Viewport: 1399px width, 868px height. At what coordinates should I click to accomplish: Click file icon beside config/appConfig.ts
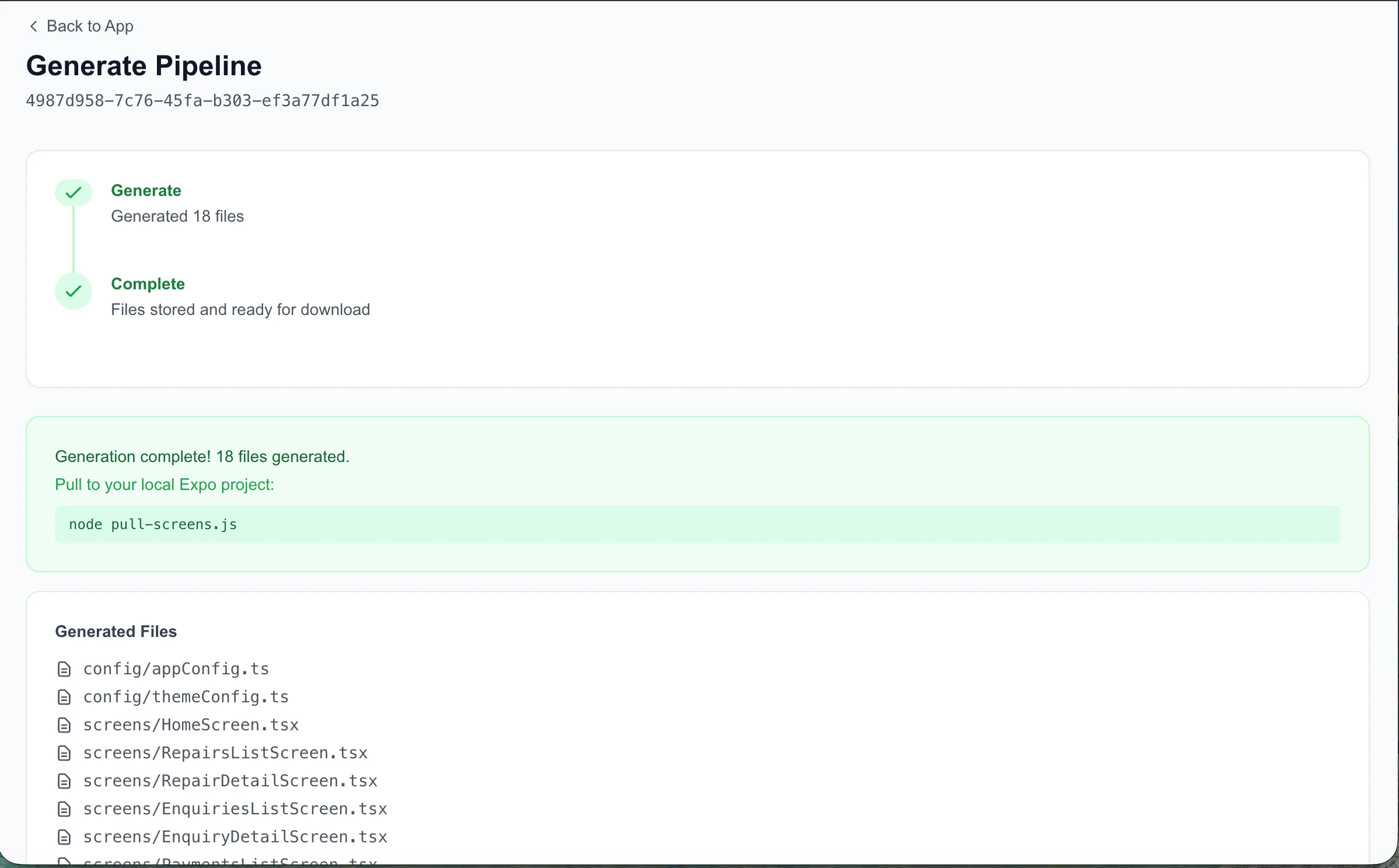pyautogui.click(x=64, y=669)
